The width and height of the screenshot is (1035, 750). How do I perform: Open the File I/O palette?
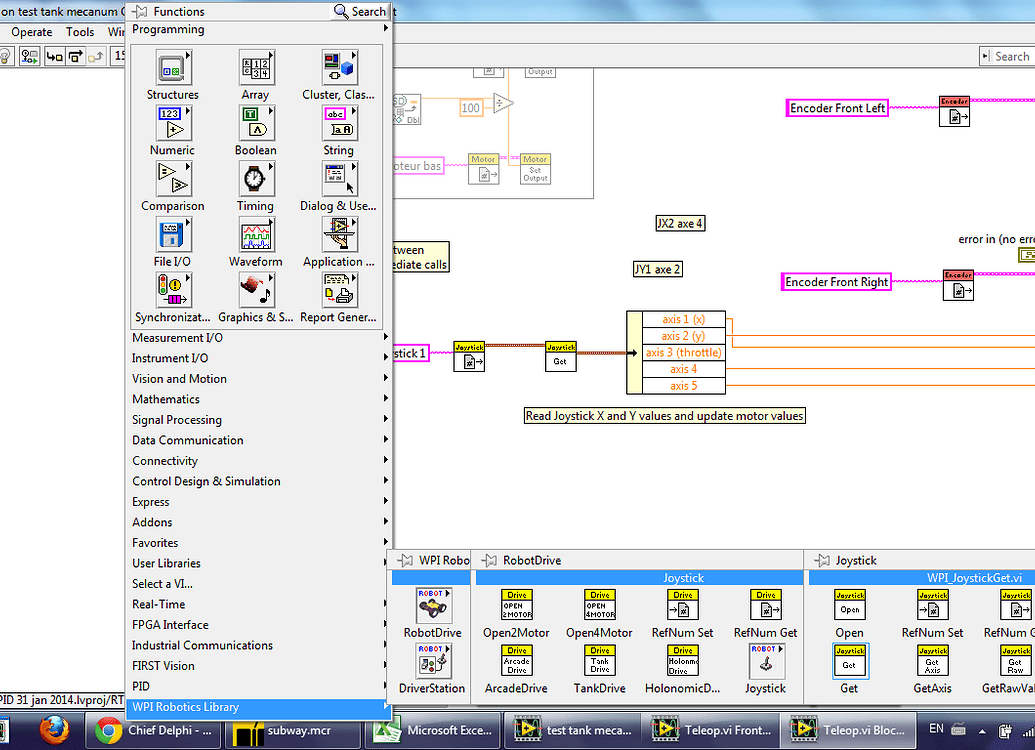click(173, 234)
